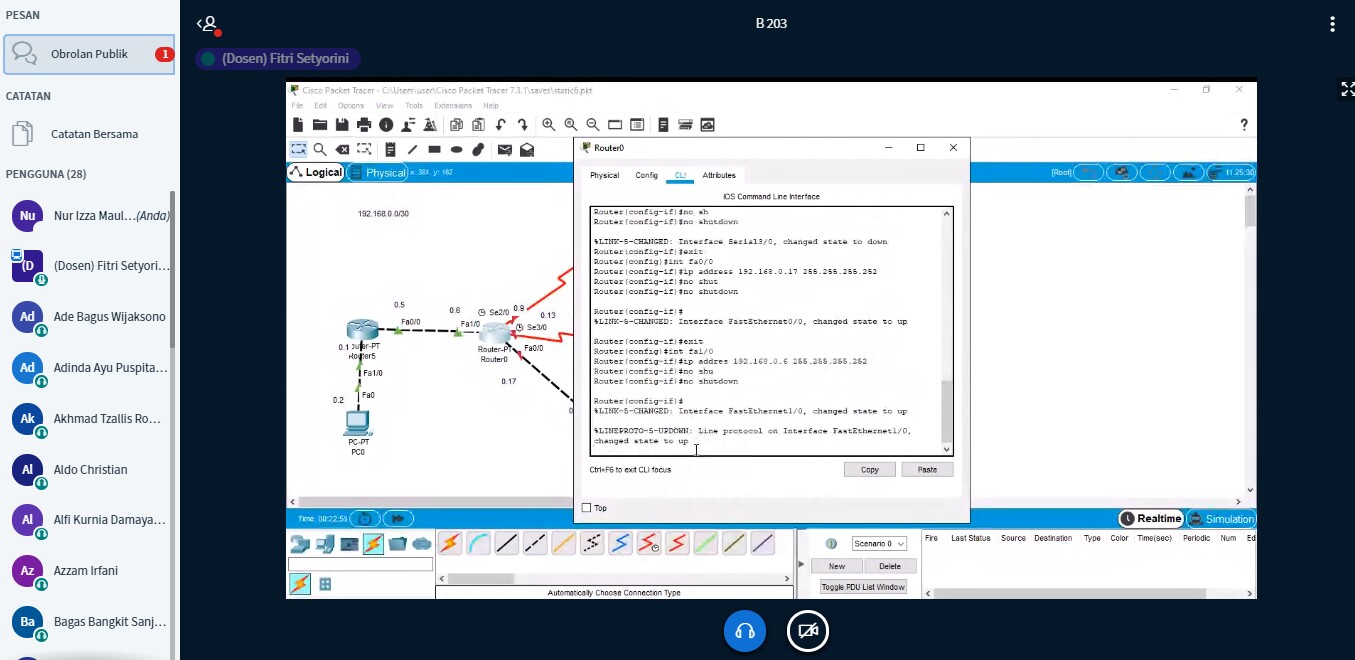This screenshot has height=660, width=1355.
Task: Click the CLI output vertical scrollbar
Action: point(947,331)
